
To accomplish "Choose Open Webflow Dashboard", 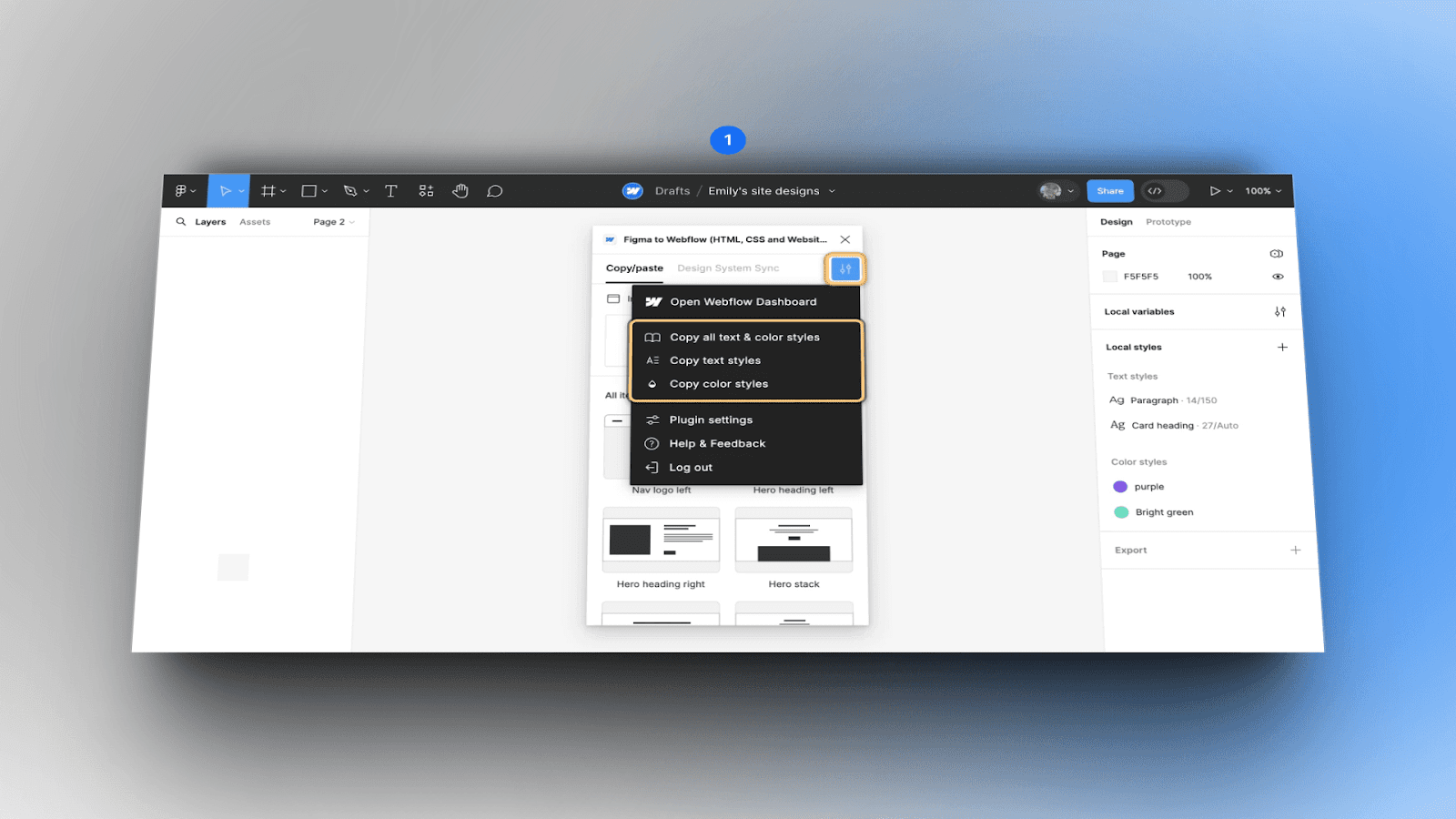I will (746, 302).
